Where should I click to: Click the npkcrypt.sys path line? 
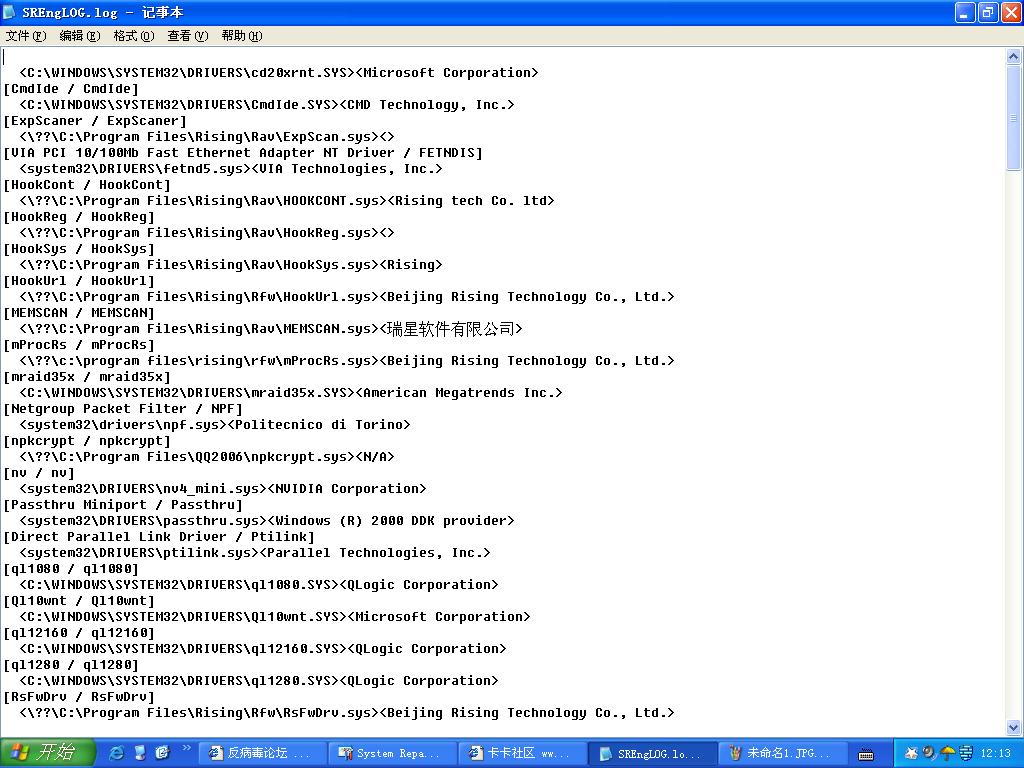(x=207, y=456)
